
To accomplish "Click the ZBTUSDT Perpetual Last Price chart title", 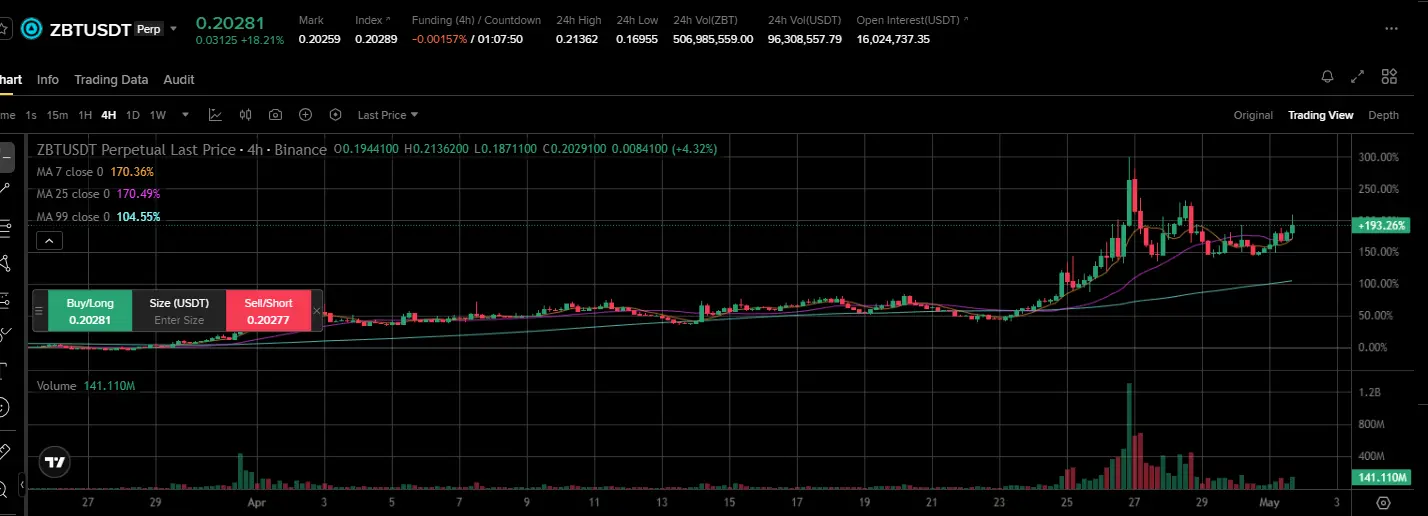I will pyautogui.click(x=181, y=149).
